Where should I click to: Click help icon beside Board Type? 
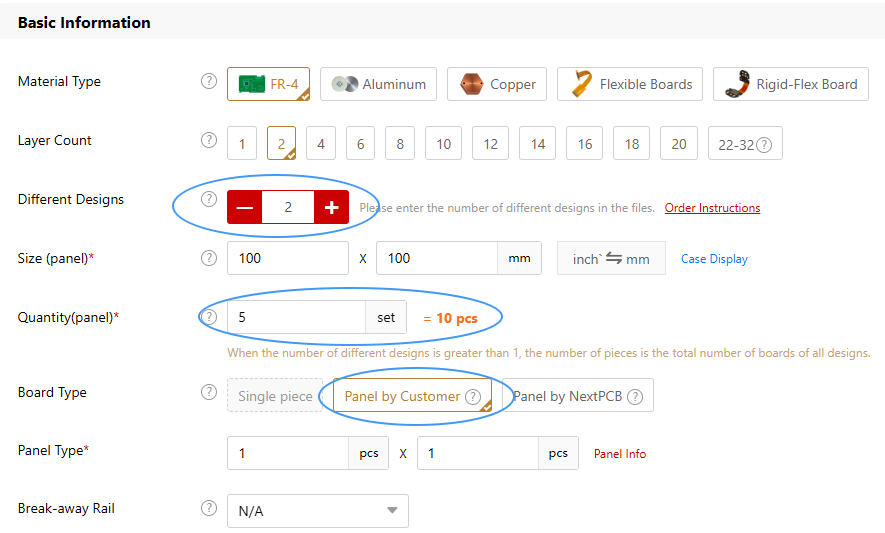(x=209, y=392)
